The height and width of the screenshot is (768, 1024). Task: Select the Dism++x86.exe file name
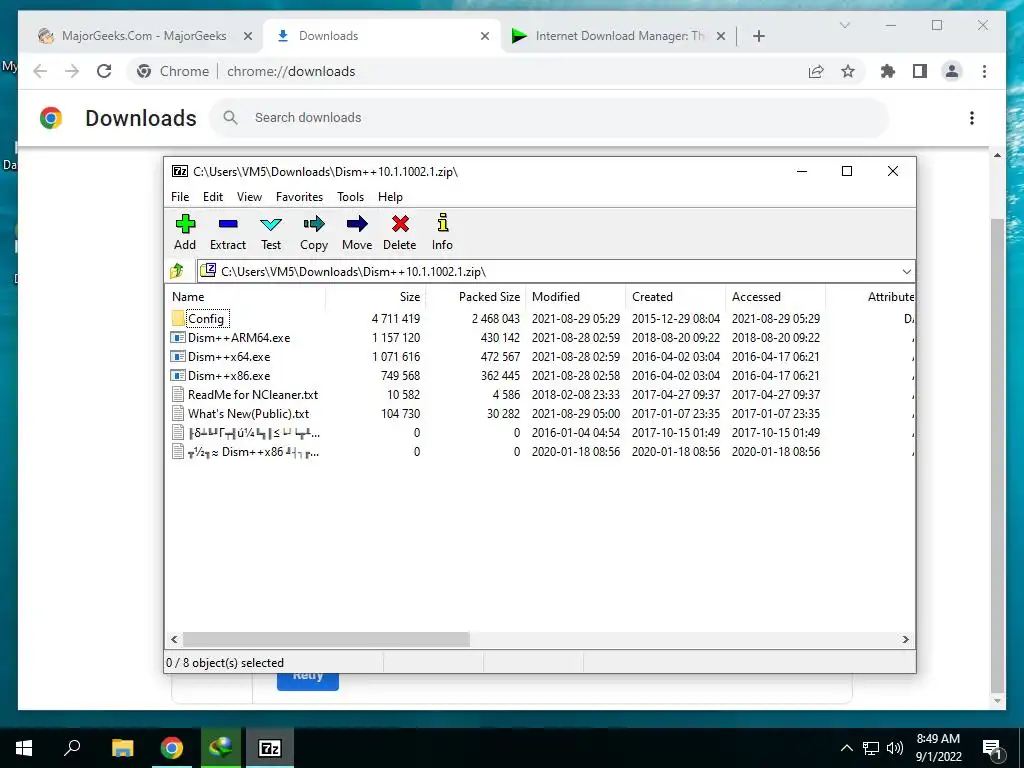pos(229,376)
